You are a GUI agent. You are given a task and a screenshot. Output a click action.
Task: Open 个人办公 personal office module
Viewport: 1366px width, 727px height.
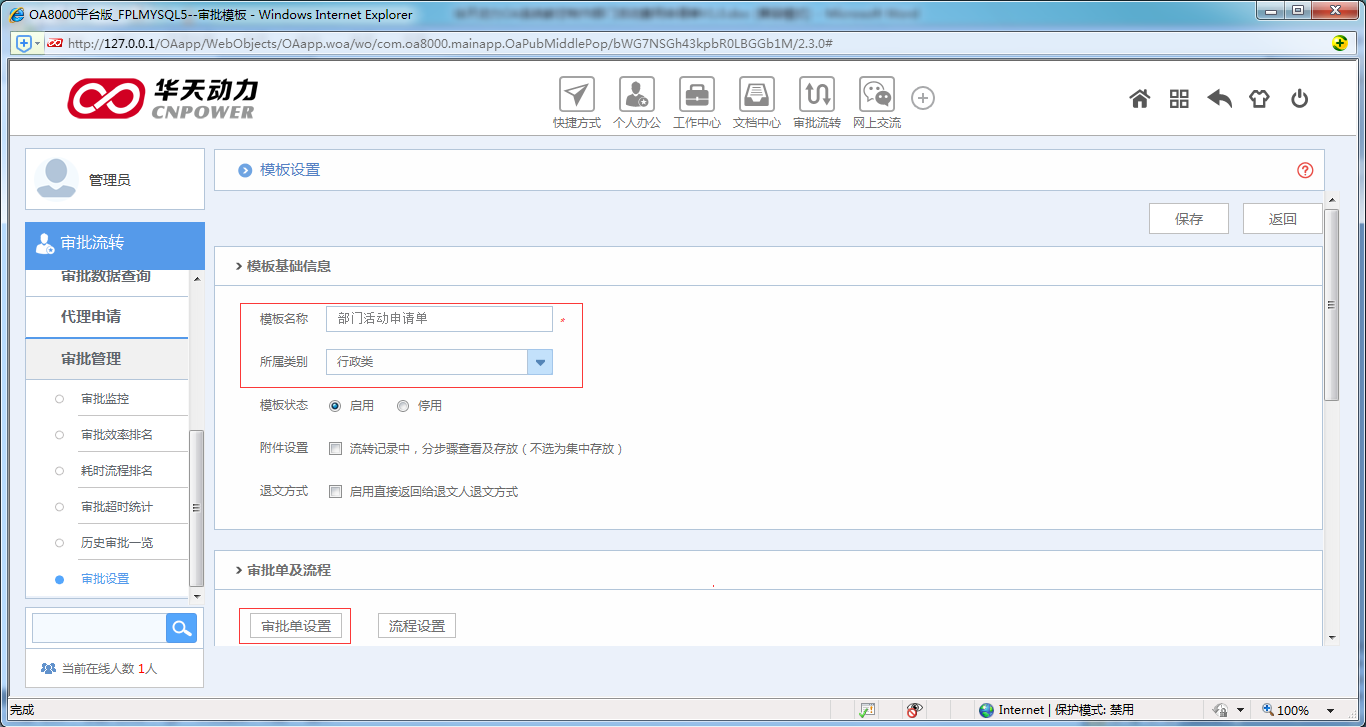(x=637, y=95)
